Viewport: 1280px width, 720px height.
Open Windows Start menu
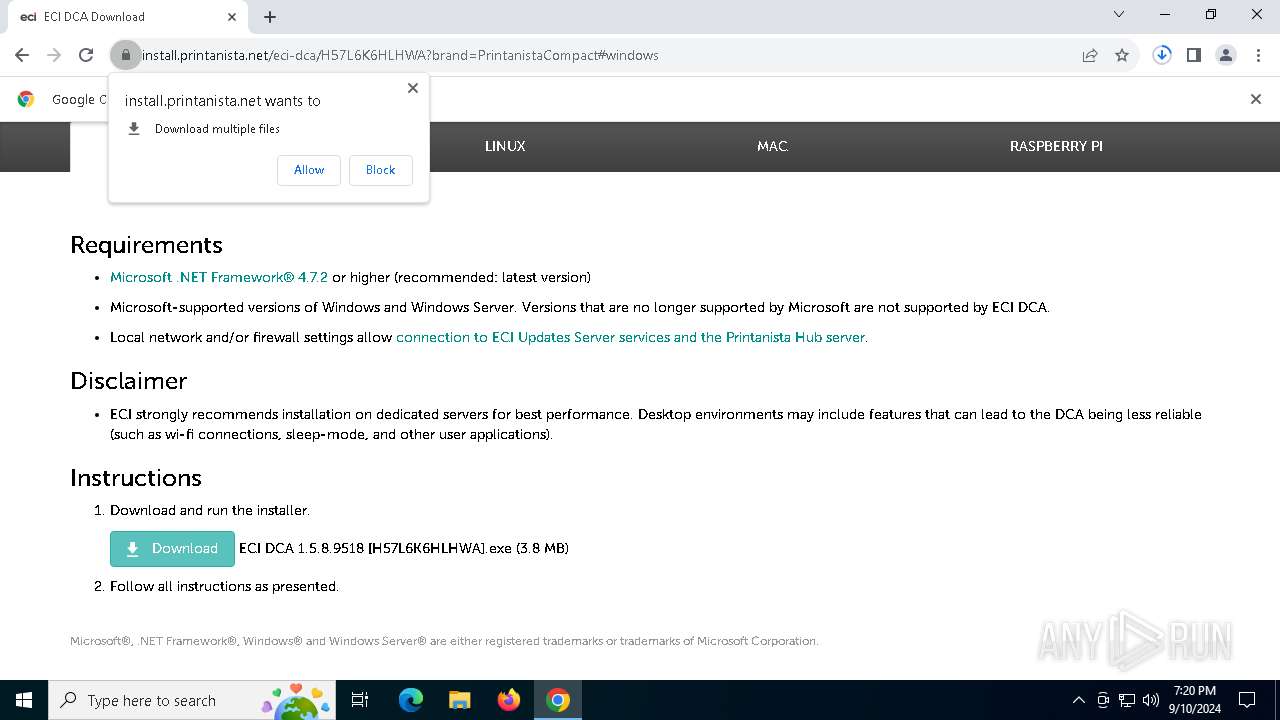[24, 700]
